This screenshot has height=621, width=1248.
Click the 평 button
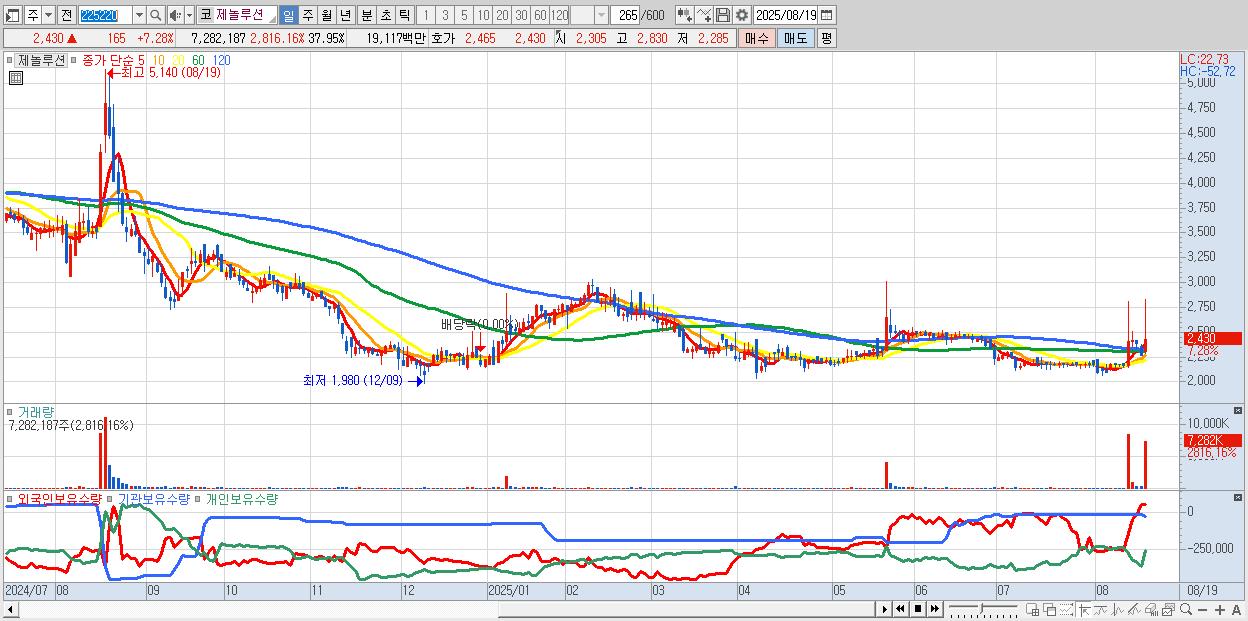826,38
